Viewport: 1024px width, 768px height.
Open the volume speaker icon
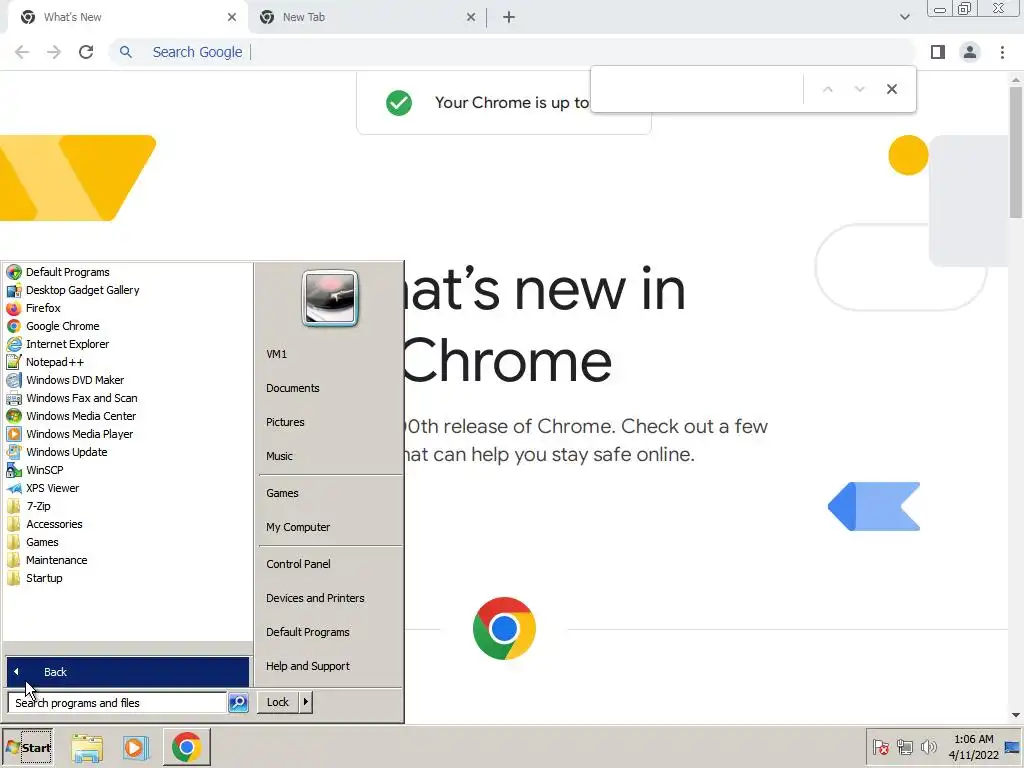click(928, 746)
